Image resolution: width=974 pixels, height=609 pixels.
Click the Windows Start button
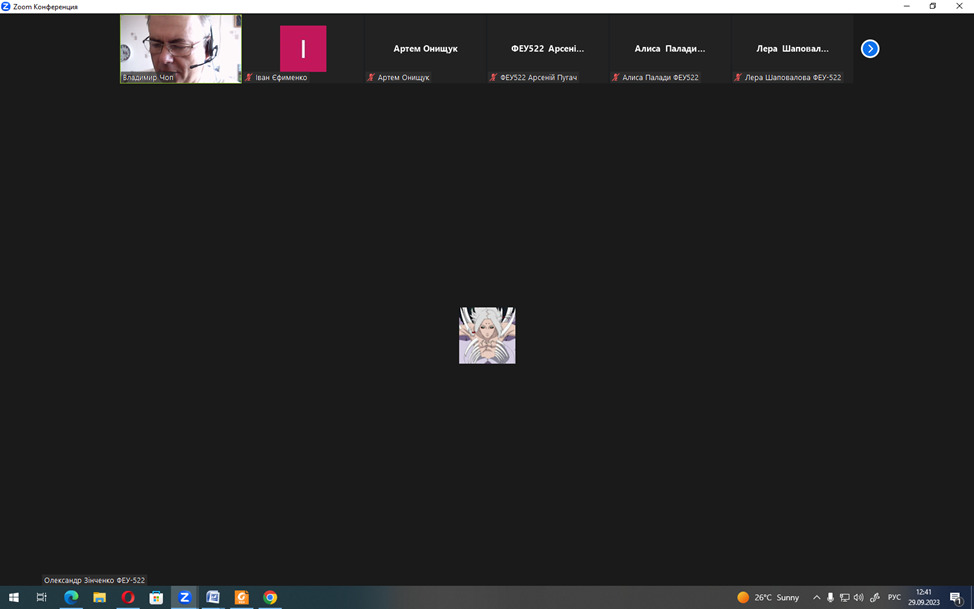tap(14, 597)
